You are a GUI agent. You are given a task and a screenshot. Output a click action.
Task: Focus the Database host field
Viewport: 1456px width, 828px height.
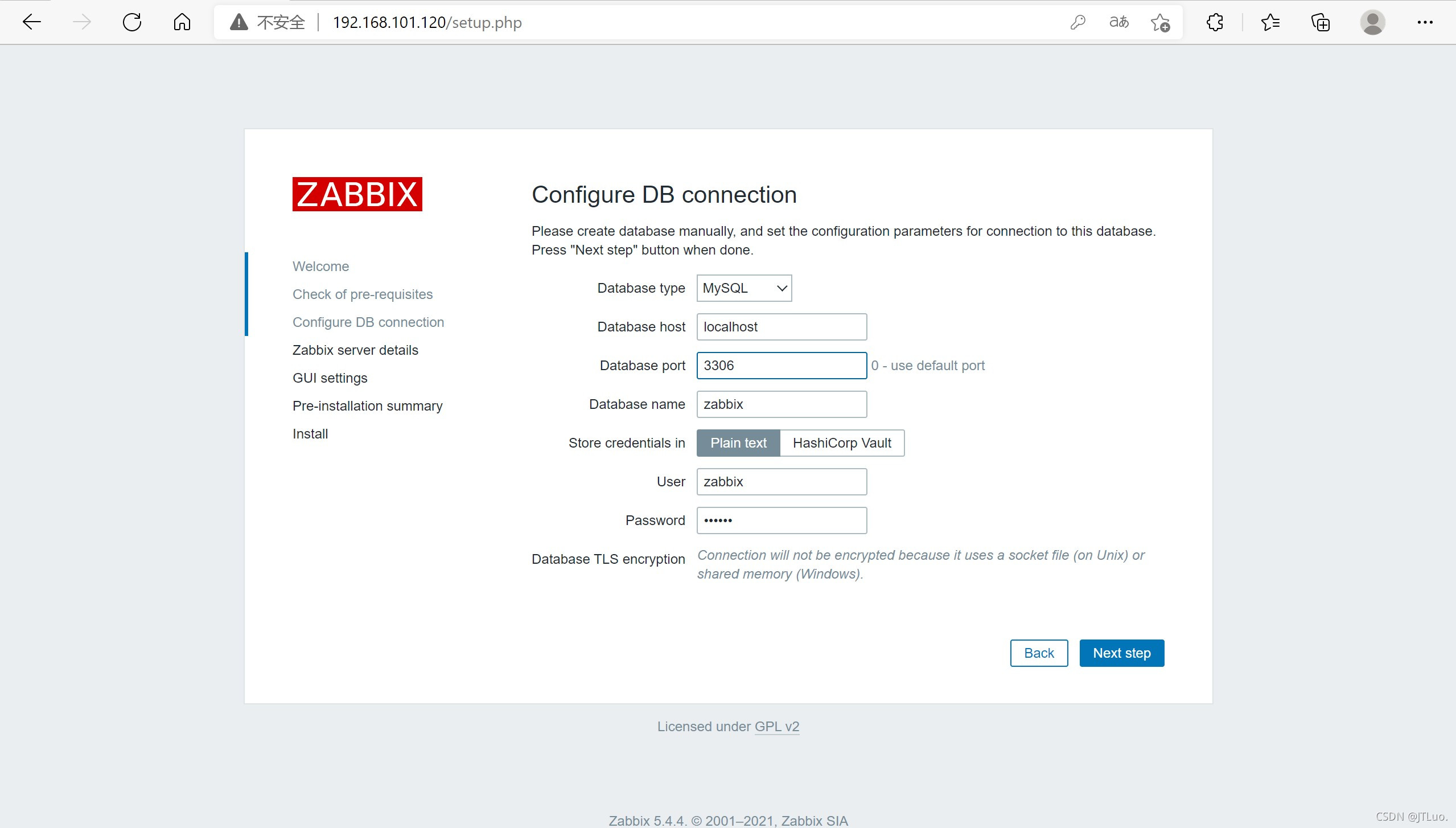pos(782,327)
